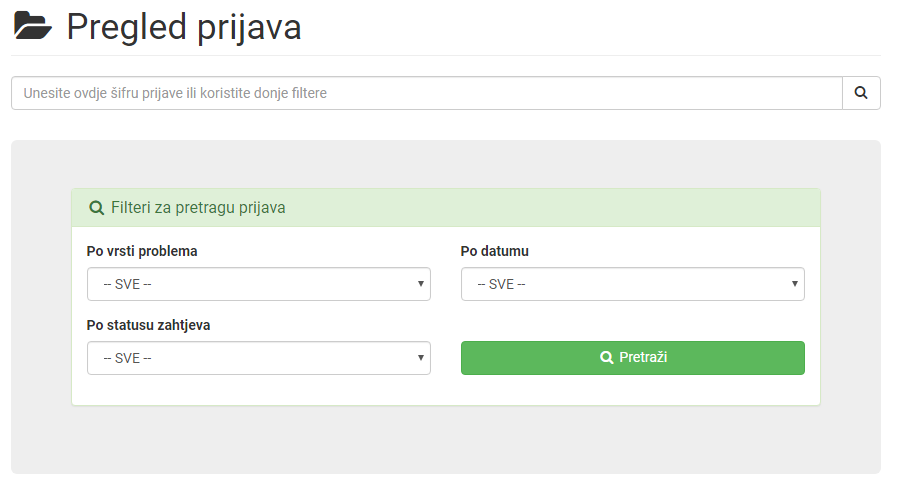897x485 pixels.
Task: Click the Po datumu label
Action: [x=495, y=251]
